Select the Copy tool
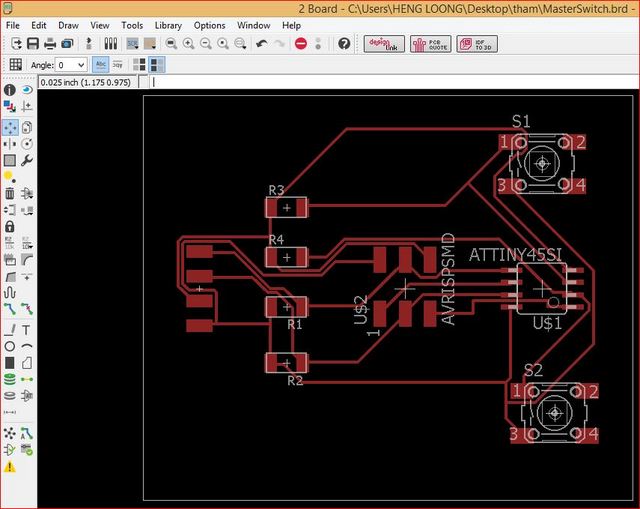The image size is (640, 509). coord(27,127)
